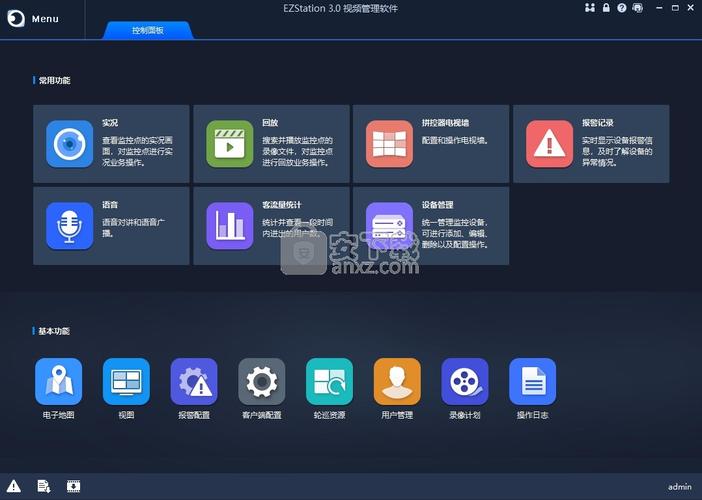The image size is (702, 500).
Task: Click the 拼控器电视墙 card title
Action: pos(445,123)
